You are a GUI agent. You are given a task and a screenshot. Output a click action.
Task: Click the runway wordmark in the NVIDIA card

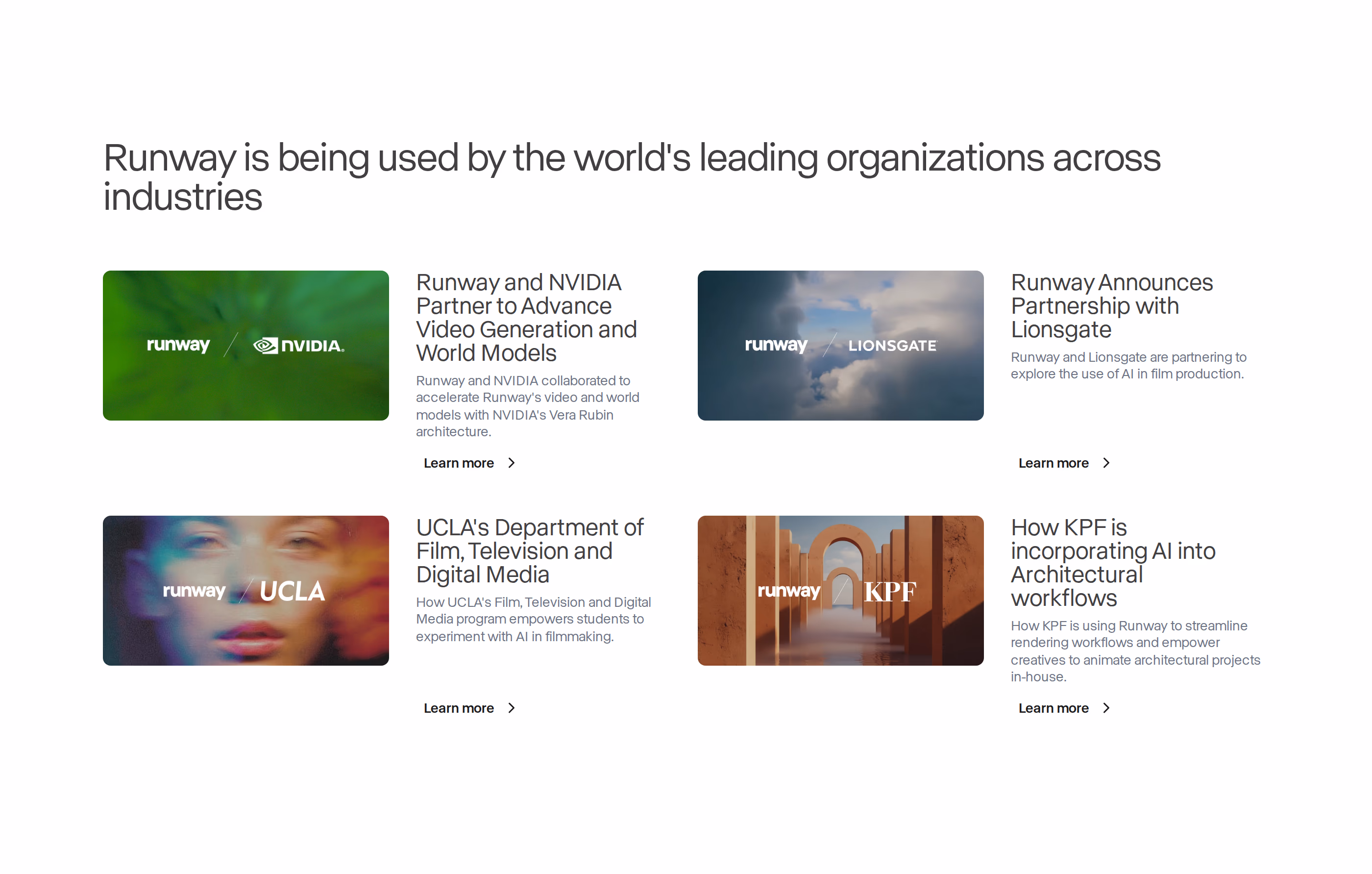pos(178,346)
